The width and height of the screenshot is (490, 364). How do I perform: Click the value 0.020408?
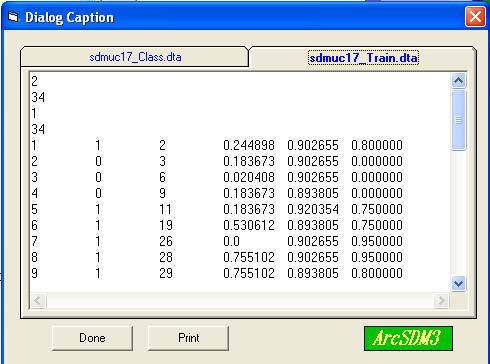(x=249, y=177)
